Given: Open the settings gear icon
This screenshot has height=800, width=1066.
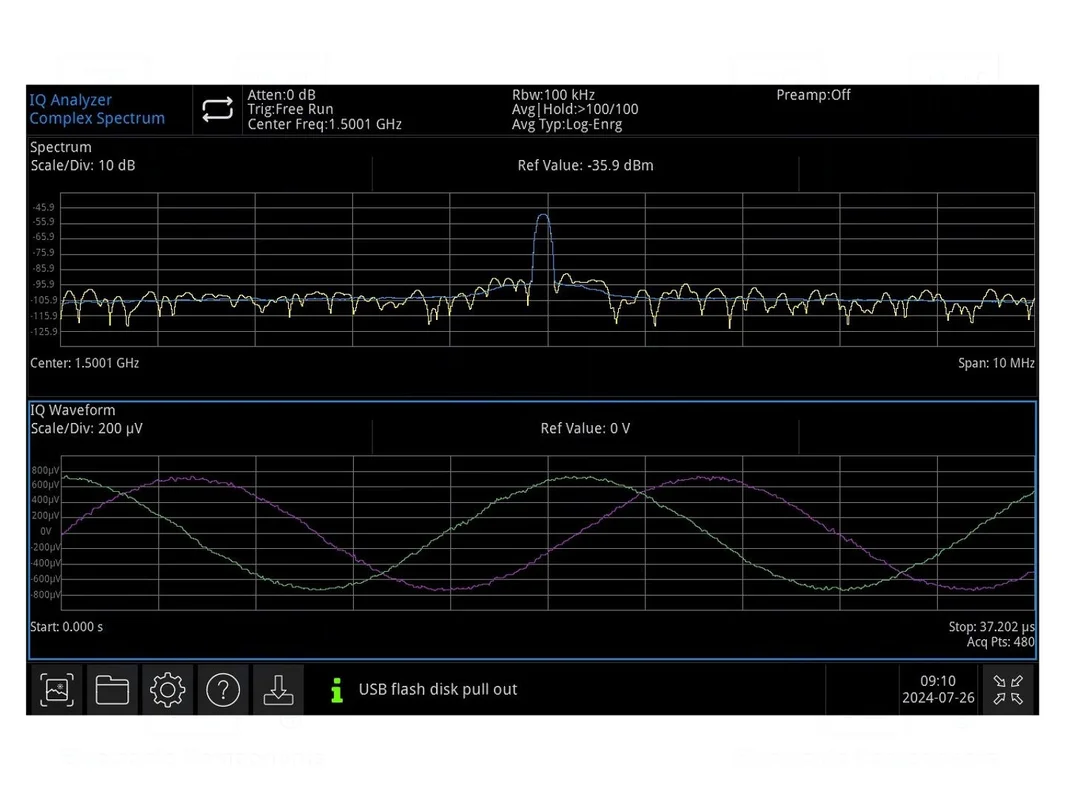Looking at the screenshot, I should (x=167, y=690).
